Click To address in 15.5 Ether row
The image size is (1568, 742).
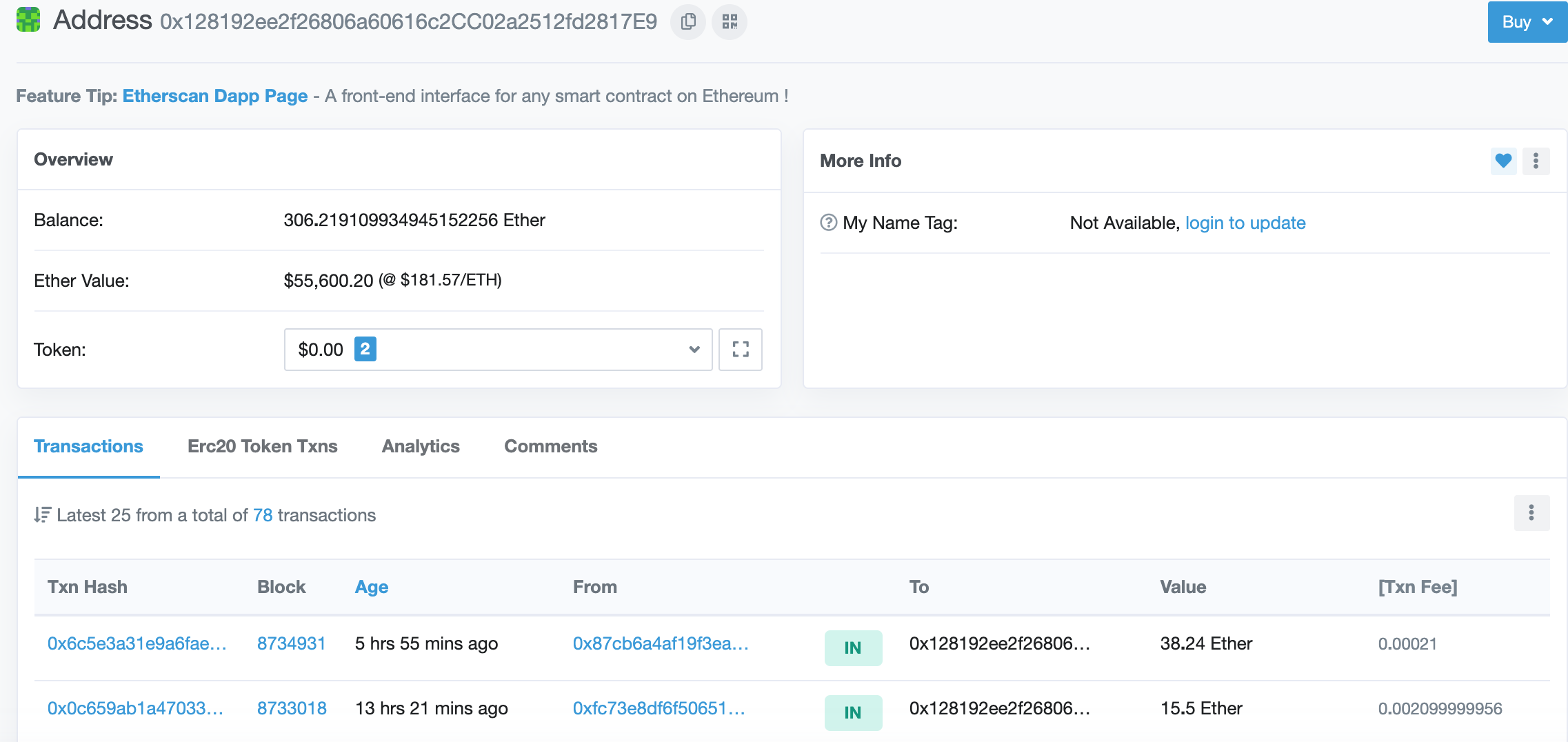[x=1000, y=708]
